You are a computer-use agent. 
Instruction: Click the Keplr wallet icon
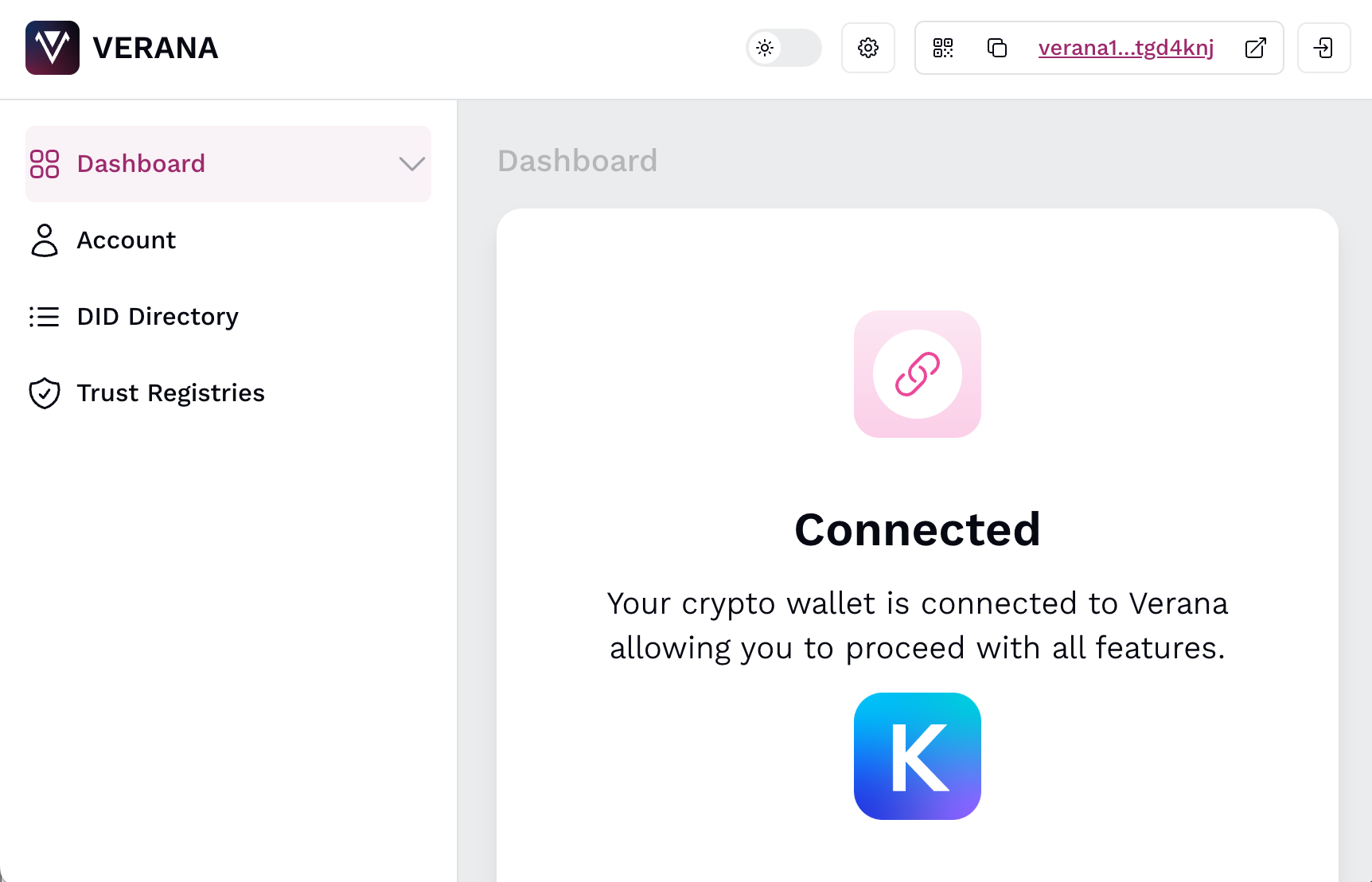click(917, 755)
